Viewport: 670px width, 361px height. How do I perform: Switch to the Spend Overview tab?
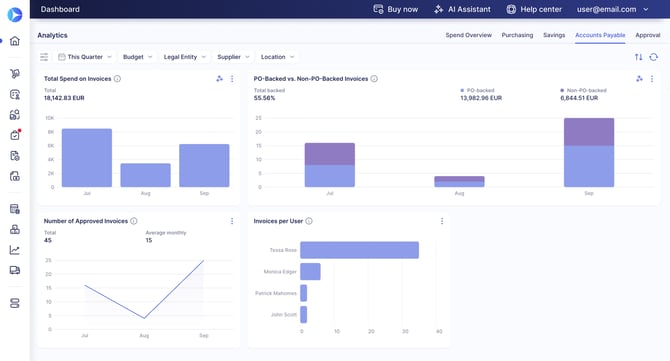(x=468, y=35)
